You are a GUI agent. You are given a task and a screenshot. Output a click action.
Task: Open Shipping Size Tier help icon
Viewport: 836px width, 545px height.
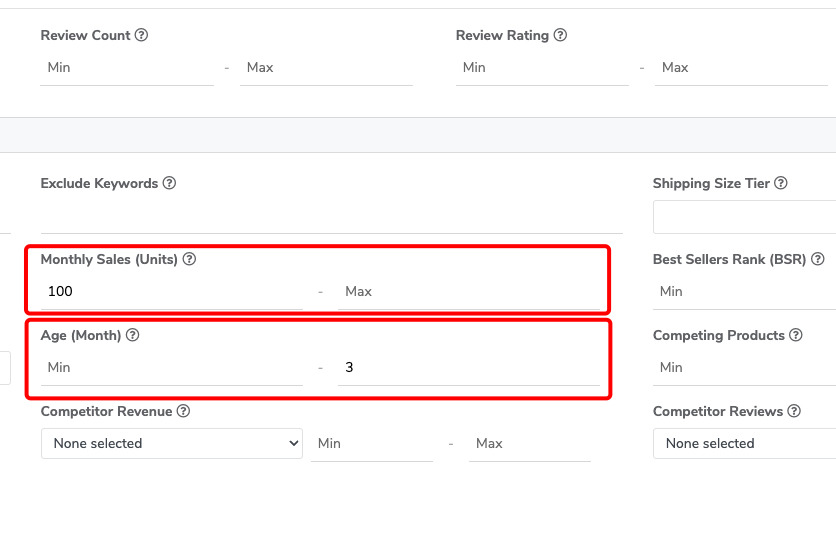(781, 183)
